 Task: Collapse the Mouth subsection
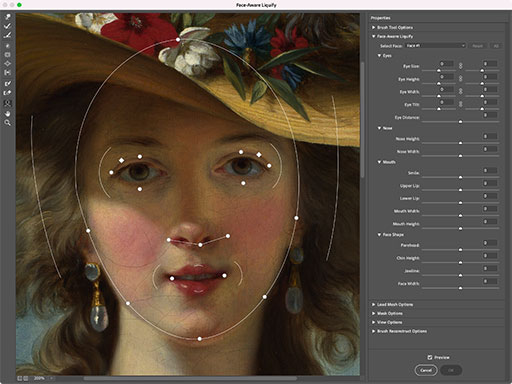pyautogui.click(x=379, y=162)
